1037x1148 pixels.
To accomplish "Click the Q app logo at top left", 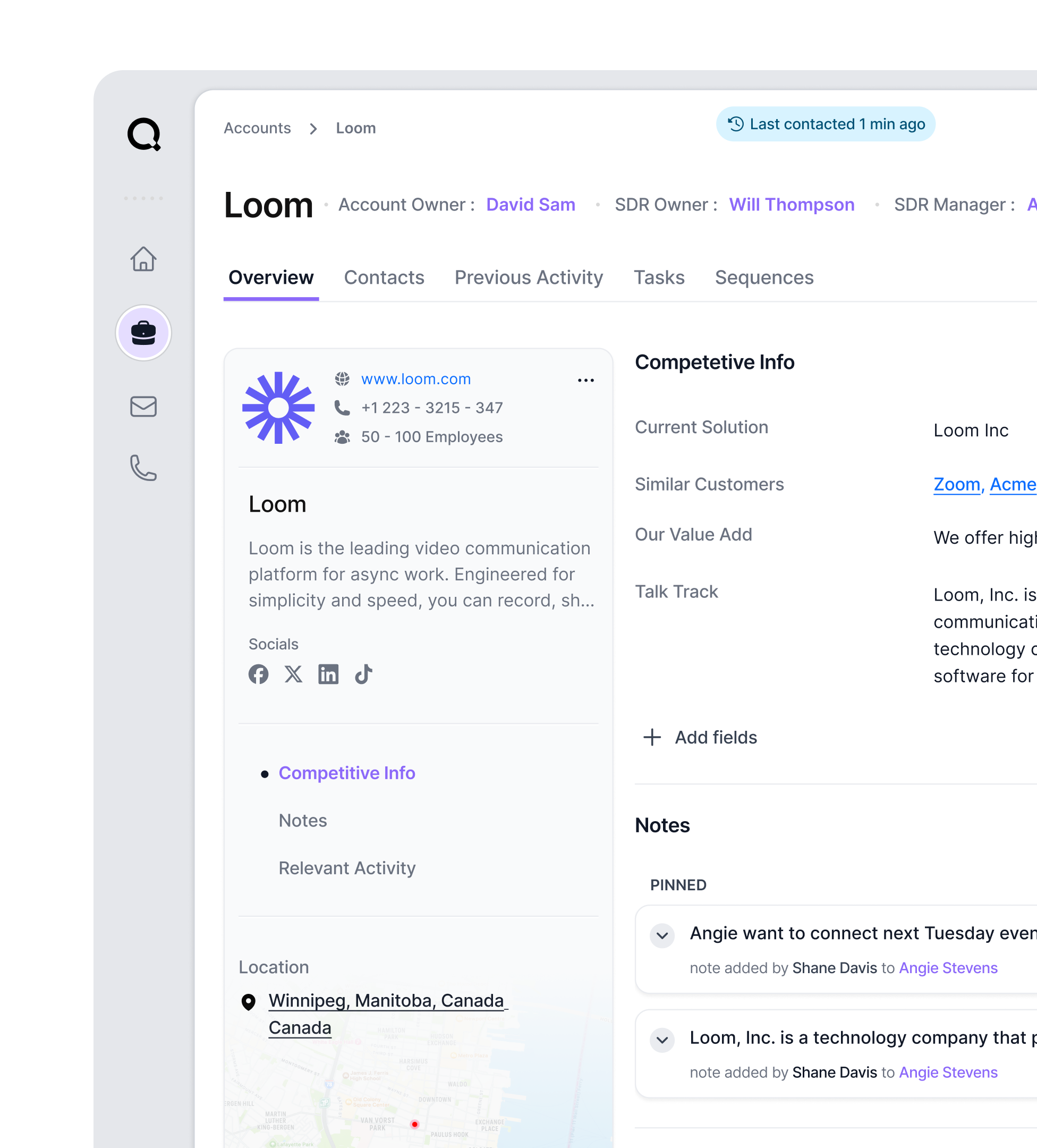I will [x=144, y=135].
